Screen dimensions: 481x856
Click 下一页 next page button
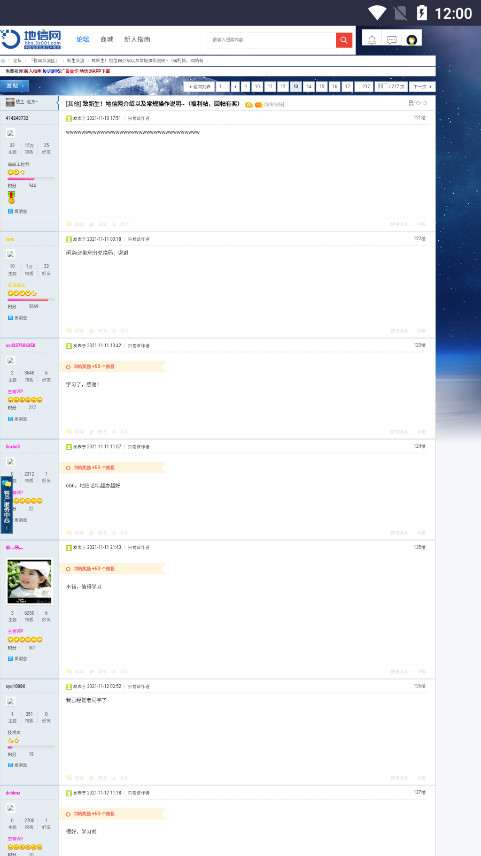pos(422,86)
